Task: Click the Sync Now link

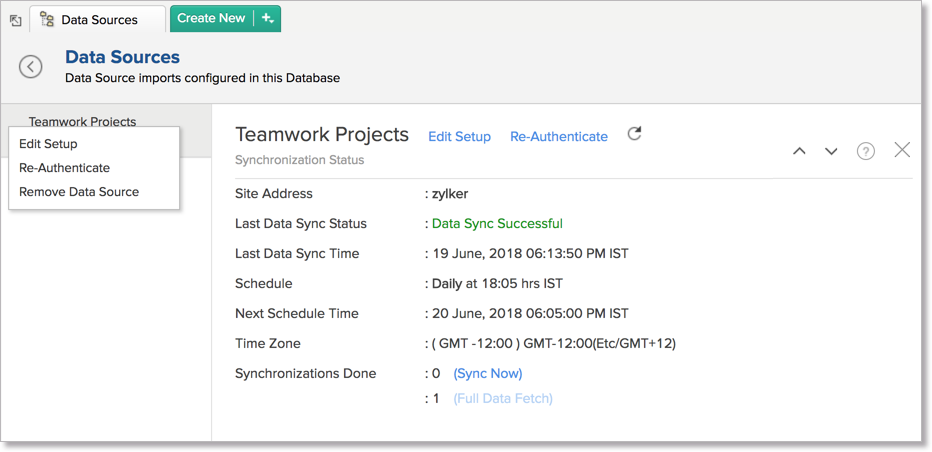Action: coord(488,373)
